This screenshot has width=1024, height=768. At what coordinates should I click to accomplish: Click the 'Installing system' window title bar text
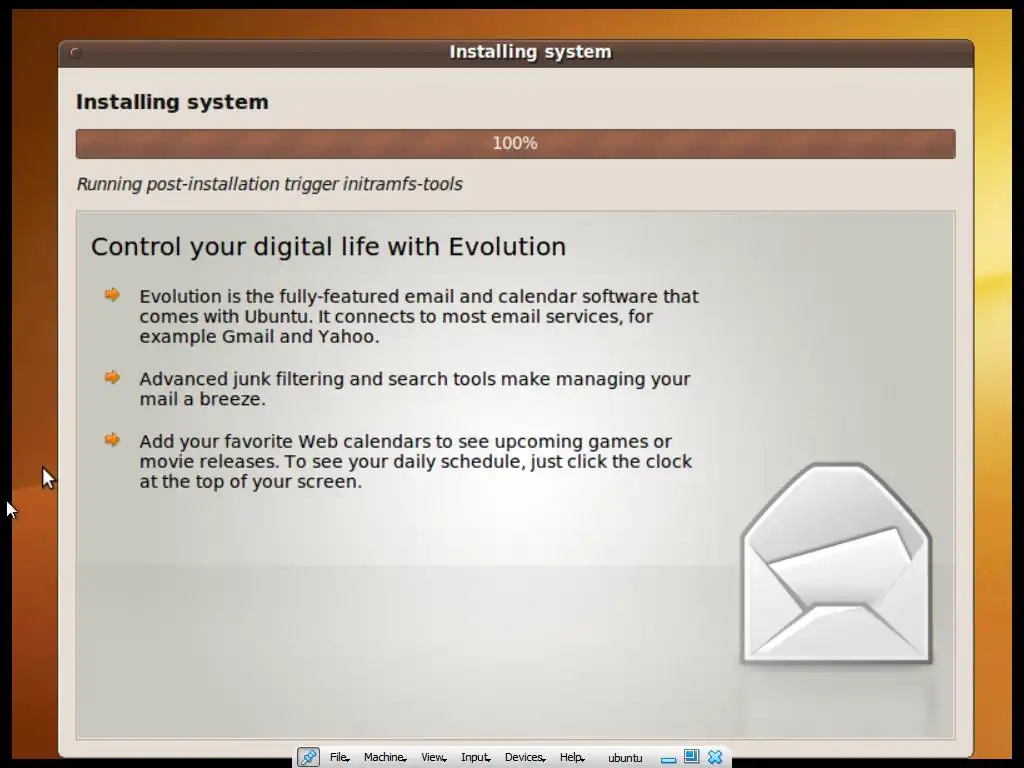pyautogui.click(x=530, y=52)
